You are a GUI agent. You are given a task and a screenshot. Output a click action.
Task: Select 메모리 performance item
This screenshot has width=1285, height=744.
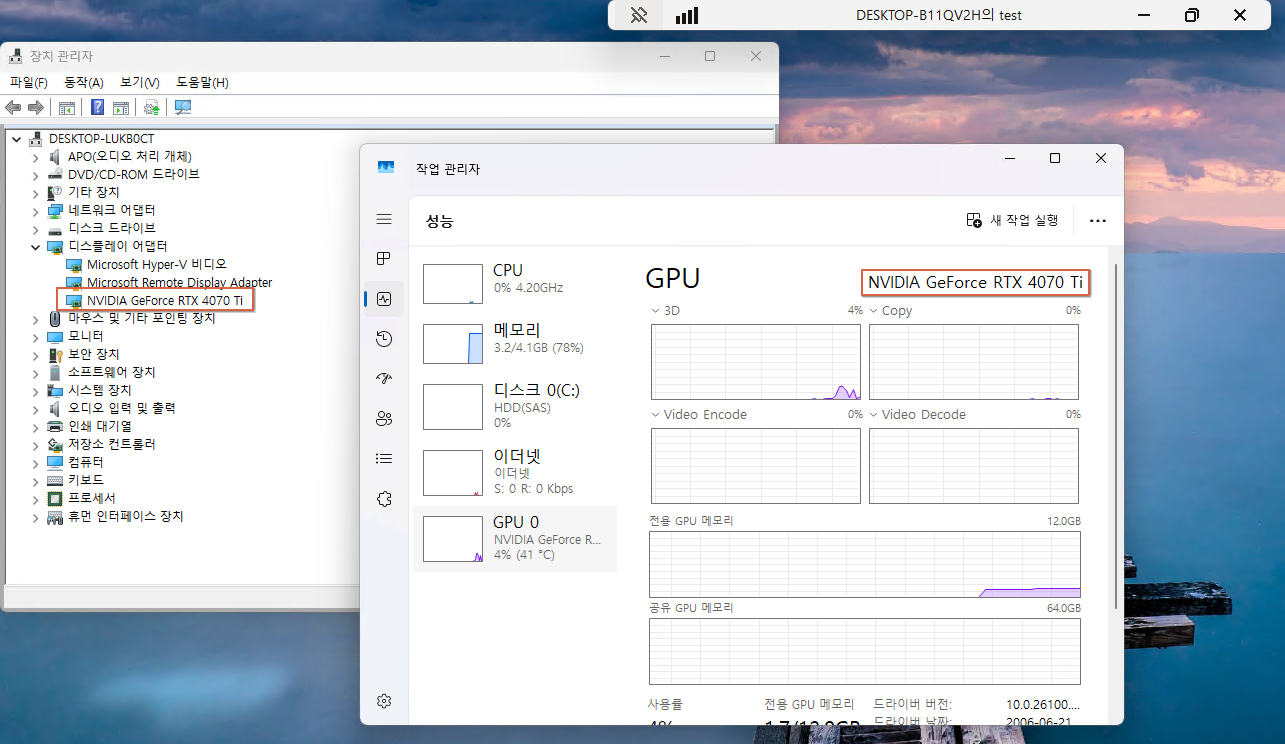pos(515,344)
